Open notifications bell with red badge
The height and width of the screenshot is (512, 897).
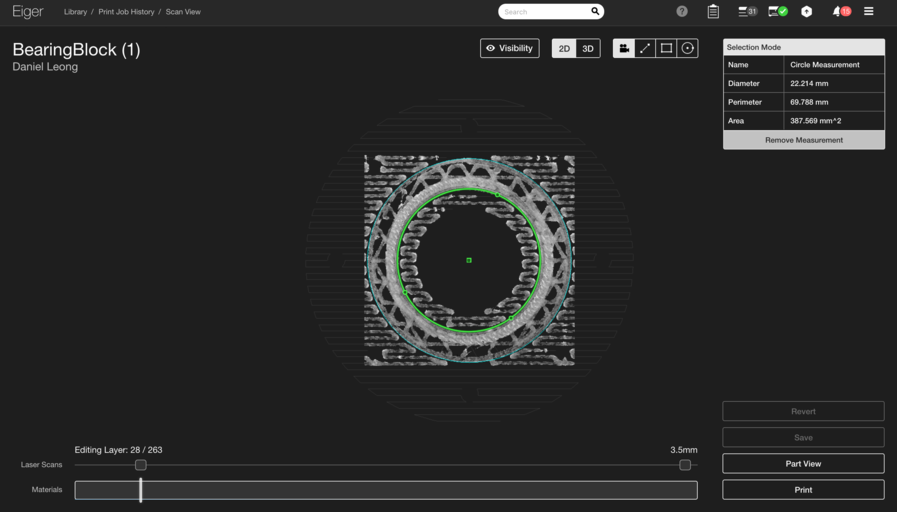click(840, 12)
